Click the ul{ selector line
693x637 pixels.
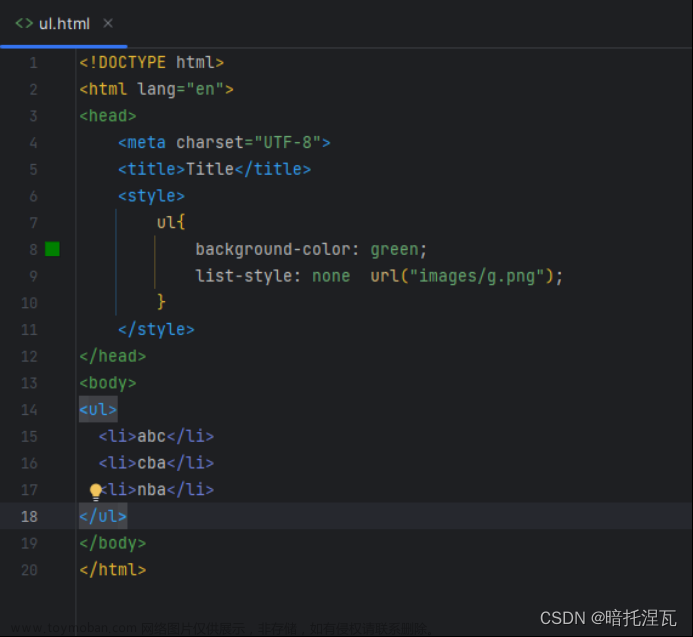pyautogui.click(x=171, y=222)
